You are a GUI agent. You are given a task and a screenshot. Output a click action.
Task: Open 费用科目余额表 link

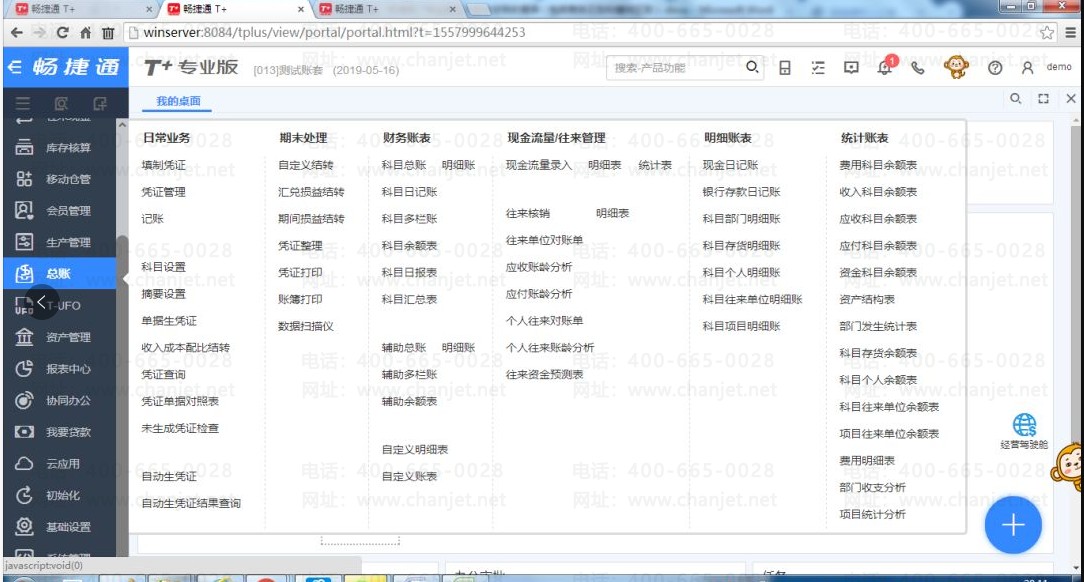(878, 165)
